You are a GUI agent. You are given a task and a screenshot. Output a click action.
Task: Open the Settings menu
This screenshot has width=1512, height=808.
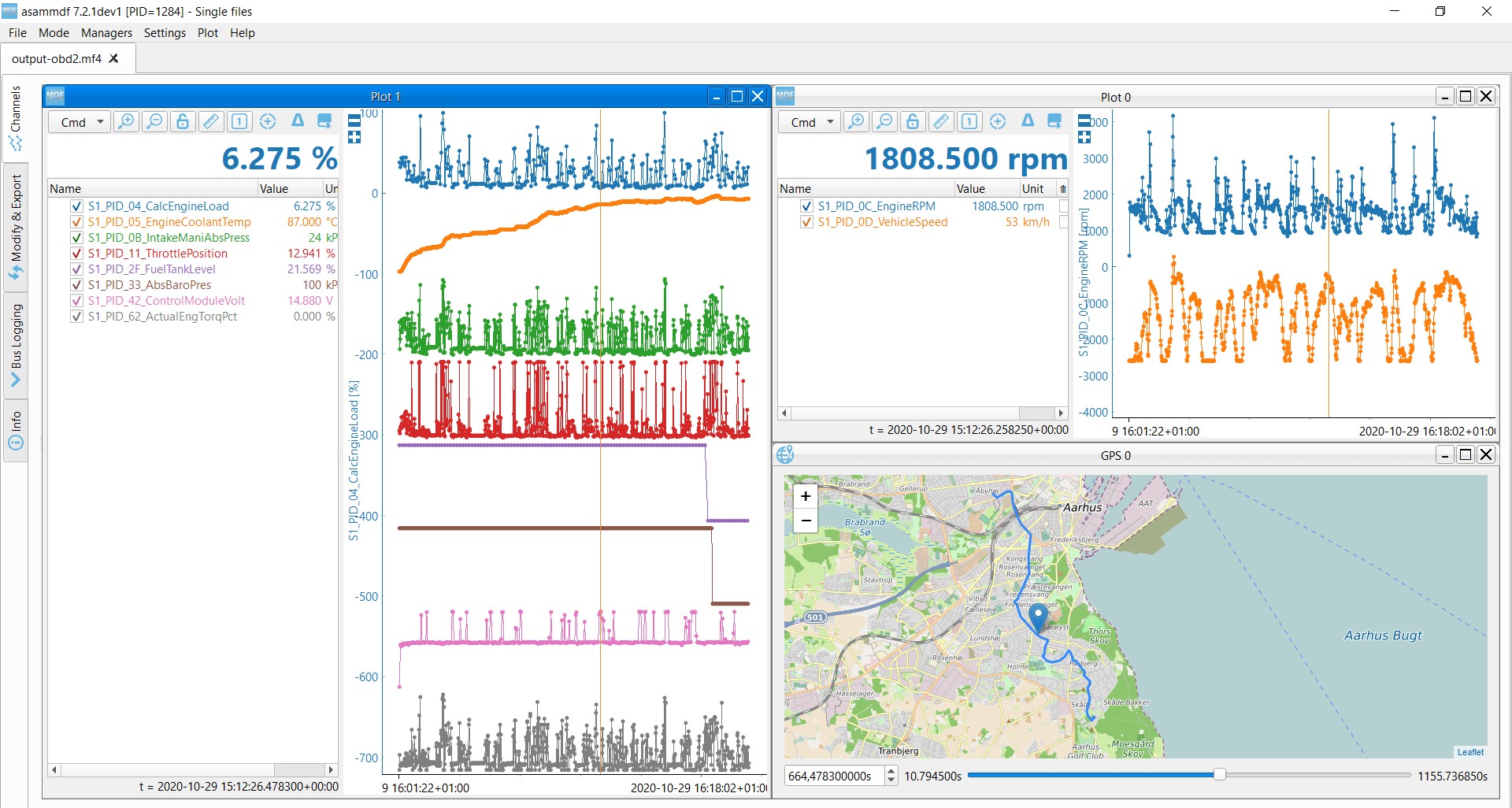(165, 33)
